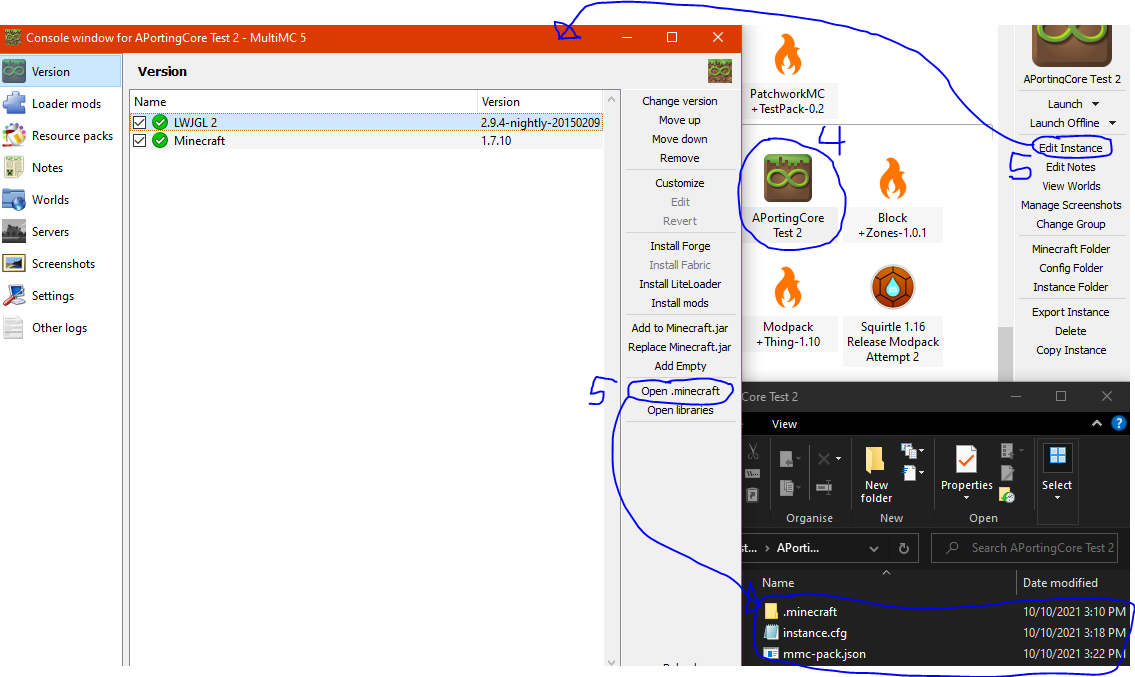Open Instance Folder from side panel
This screenshot has height=677, width=1135.
tap(1071, 287)
